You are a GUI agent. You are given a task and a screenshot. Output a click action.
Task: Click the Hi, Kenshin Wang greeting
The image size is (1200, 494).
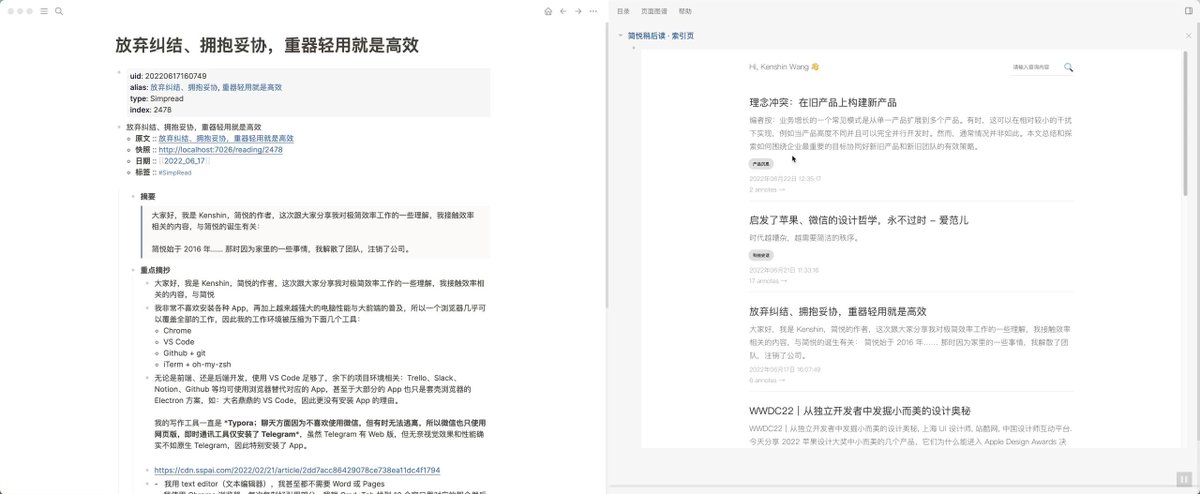[784, 67]
